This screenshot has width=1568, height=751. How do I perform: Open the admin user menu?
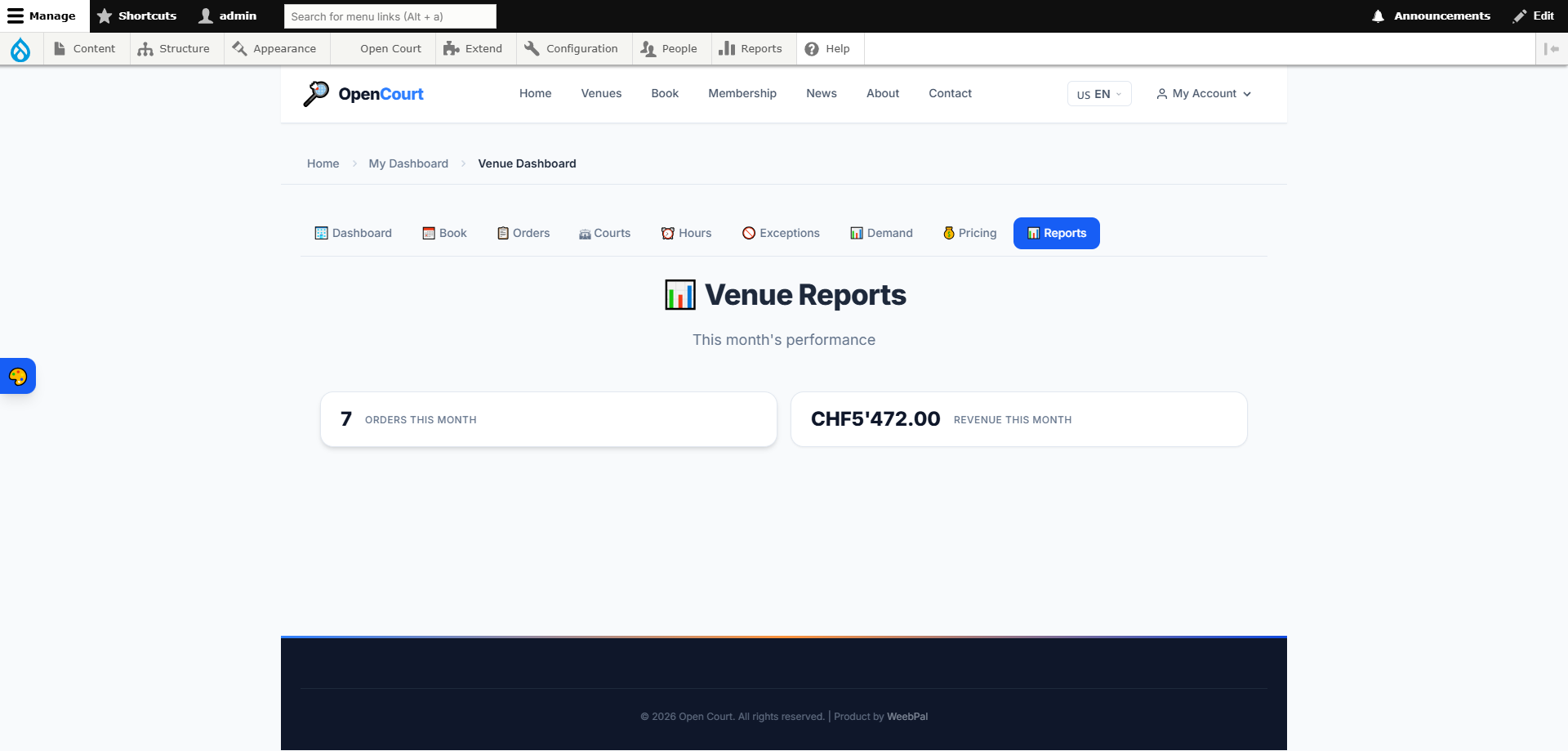[228, 16]
